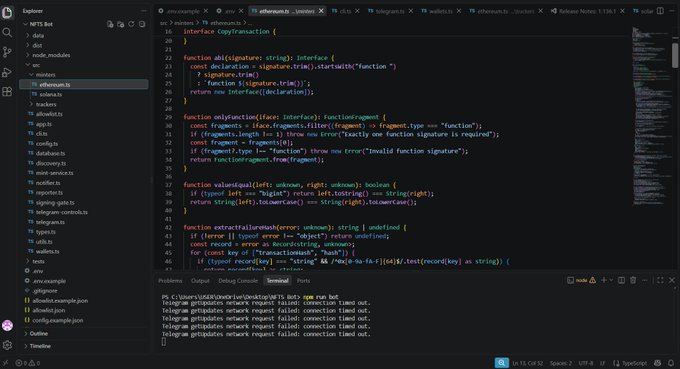The height and width of the screenshot is (369, 680).
Task: Open terminal panel more actions ellipsis
Action: [645, 281]
